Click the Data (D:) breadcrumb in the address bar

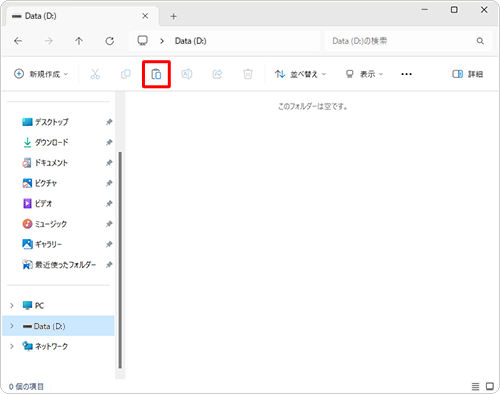click(x=191, y=41)
